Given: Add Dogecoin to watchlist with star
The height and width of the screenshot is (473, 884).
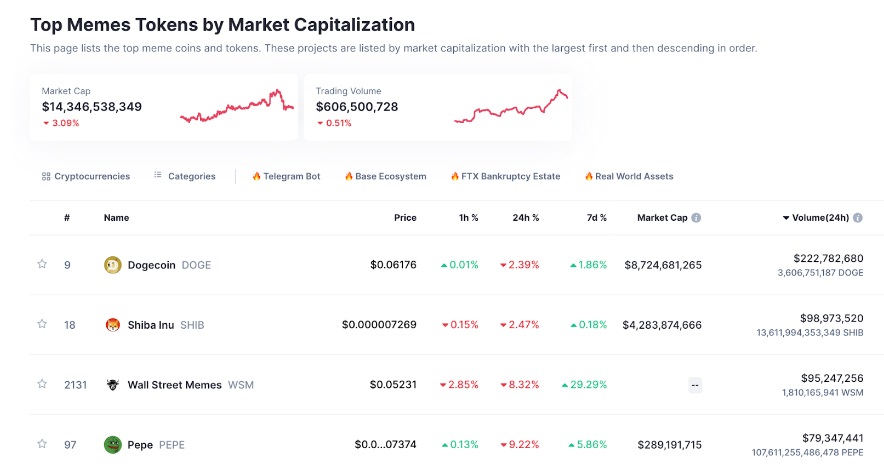Looking at the screenshot, I should pos(42,265).
